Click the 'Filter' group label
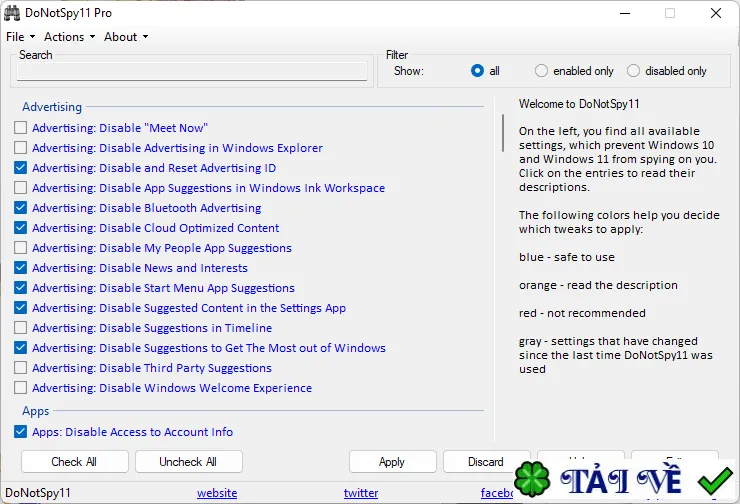Screen dimensions: 740x504 pos(397,55)
